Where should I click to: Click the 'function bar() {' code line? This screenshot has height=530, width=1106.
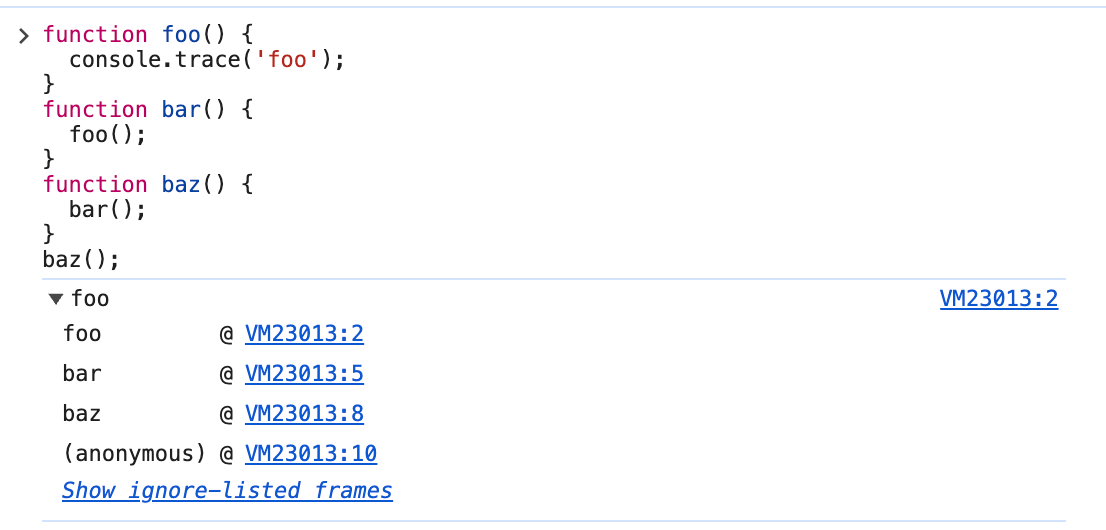(x=148, y=110)
